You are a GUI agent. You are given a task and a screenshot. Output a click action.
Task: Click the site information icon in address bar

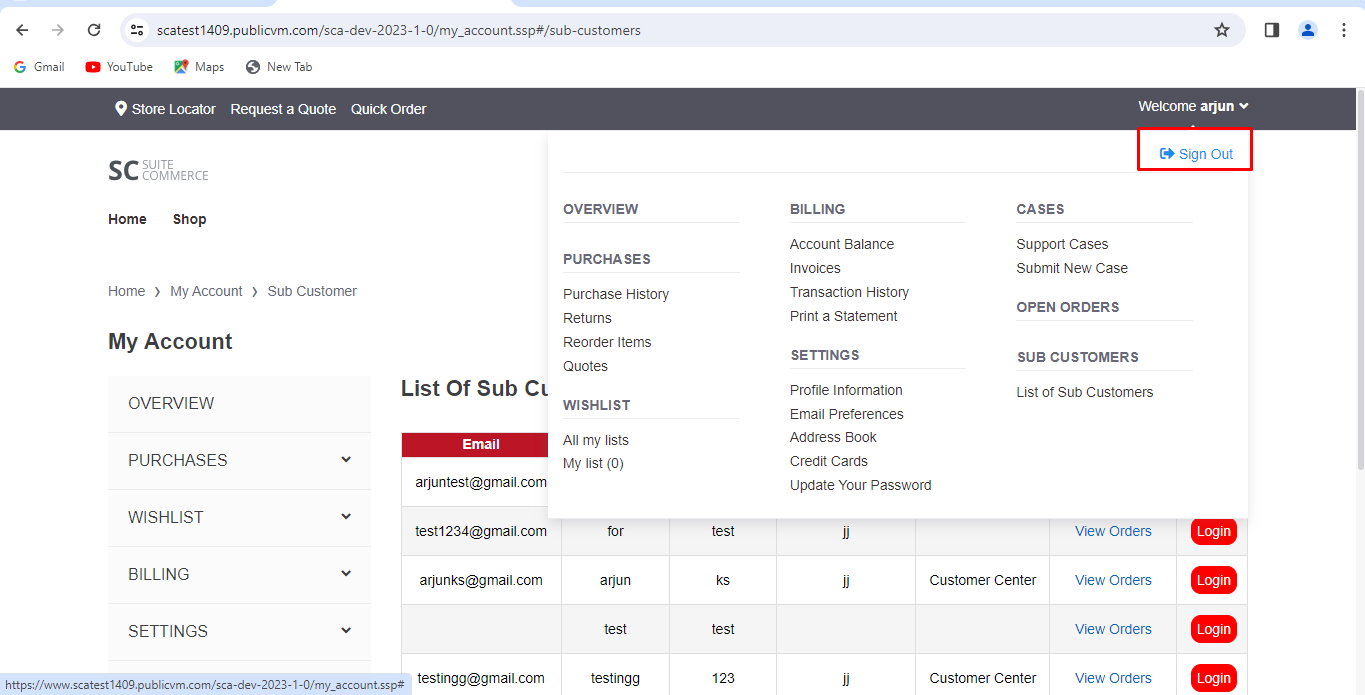138,30
